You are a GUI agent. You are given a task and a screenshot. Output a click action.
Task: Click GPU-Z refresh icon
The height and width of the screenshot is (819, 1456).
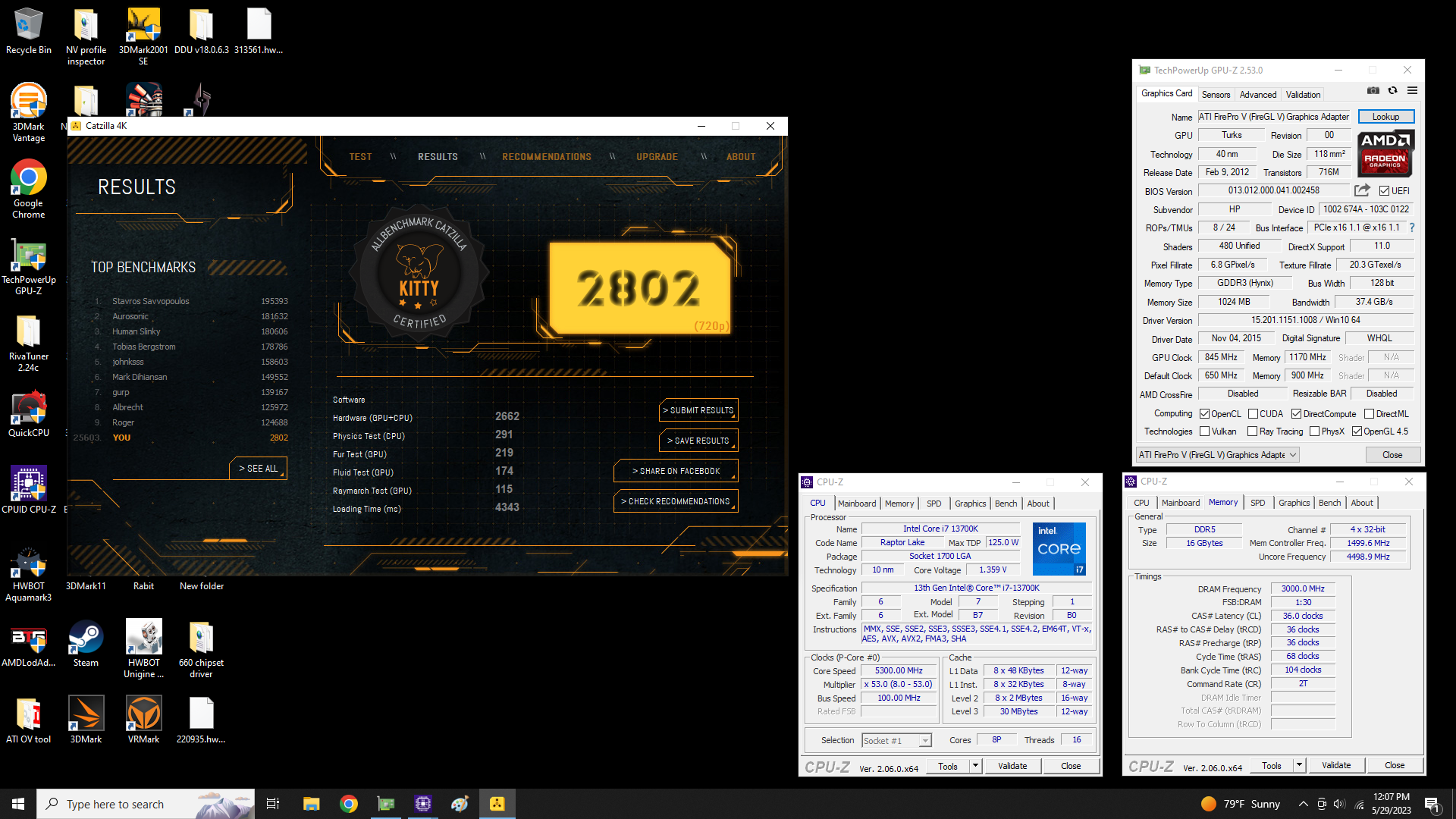tap(1392, 90)
